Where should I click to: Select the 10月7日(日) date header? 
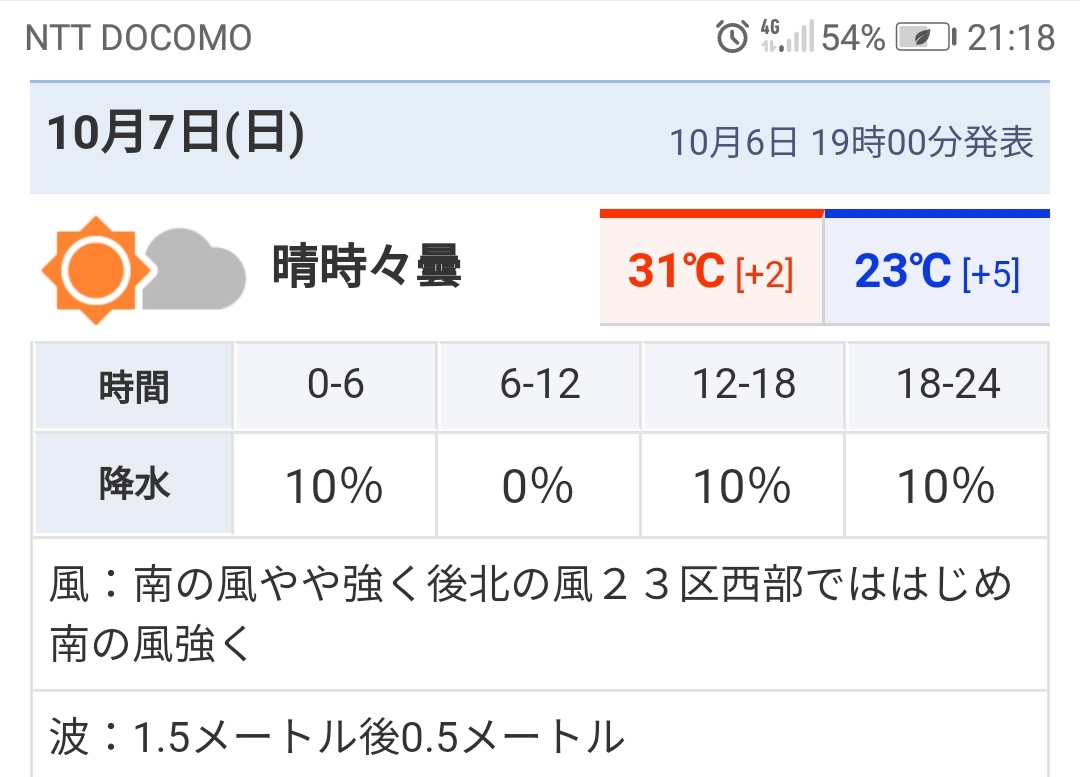tap(175, 134)
